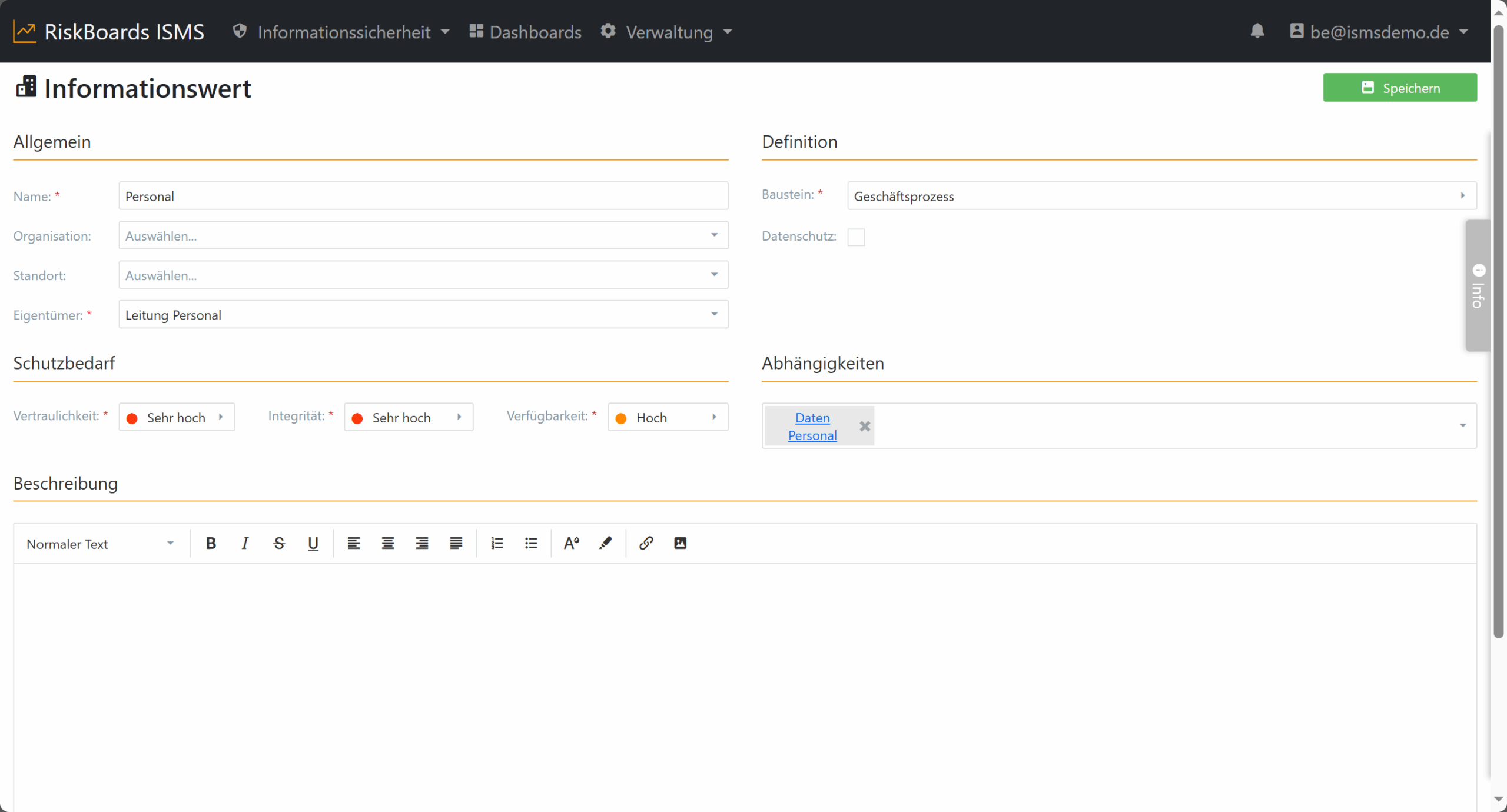
Task: Open the Verwaltung menu
Action: (x=666, y=32)
